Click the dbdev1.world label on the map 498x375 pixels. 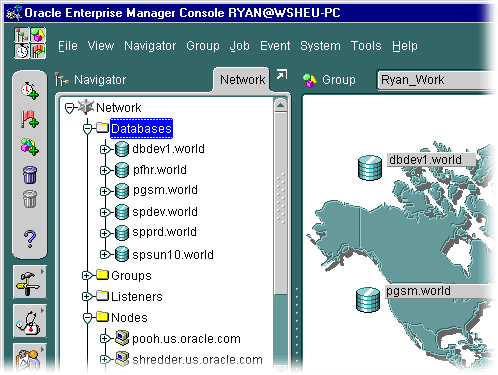431,160
